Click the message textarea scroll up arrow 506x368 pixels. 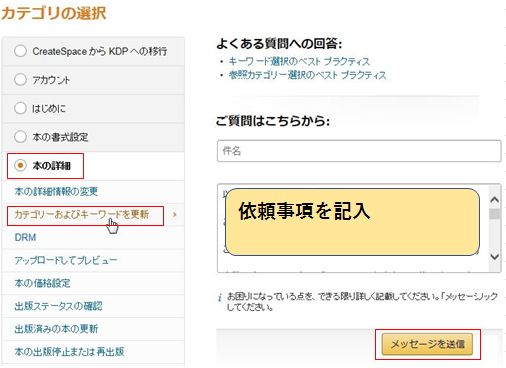[495, 199]
